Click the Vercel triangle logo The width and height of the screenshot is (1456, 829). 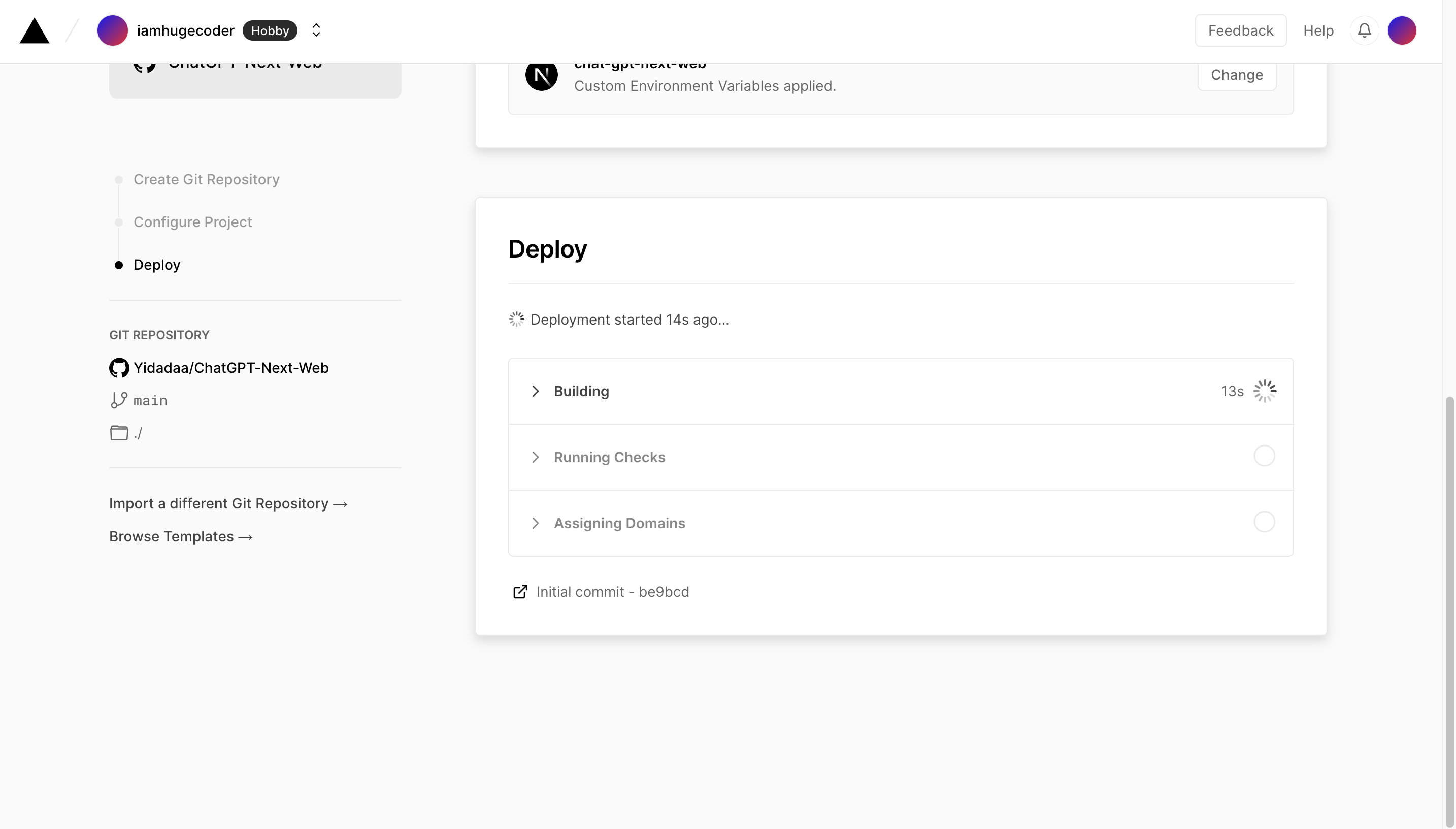34,31
